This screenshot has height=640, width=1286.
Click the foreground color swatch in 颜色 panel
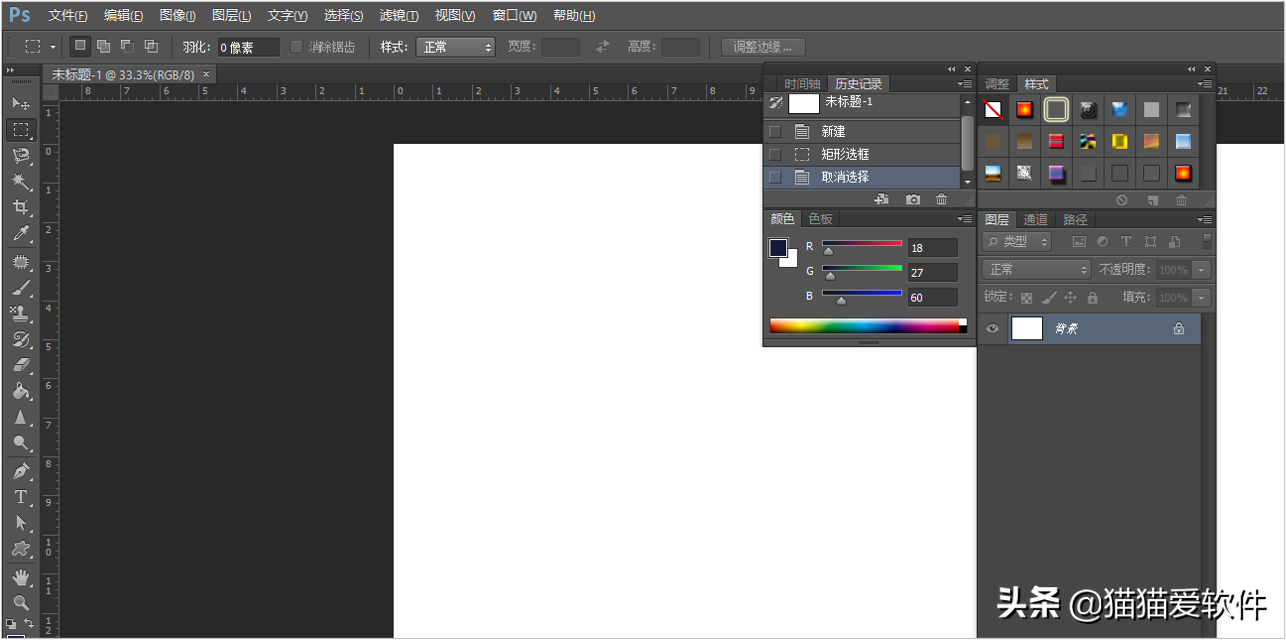[778, 249]
